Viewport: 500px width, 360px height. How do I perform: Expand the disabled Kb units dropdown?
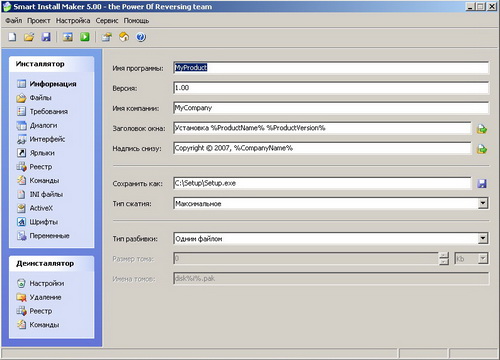(x=483, y=258)
